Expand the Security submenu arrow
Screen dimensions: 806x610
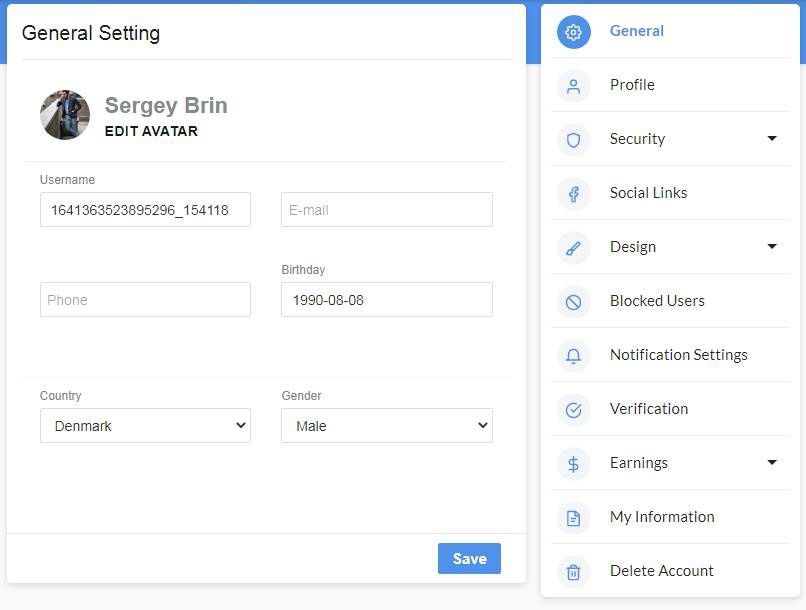click(772, 139)
